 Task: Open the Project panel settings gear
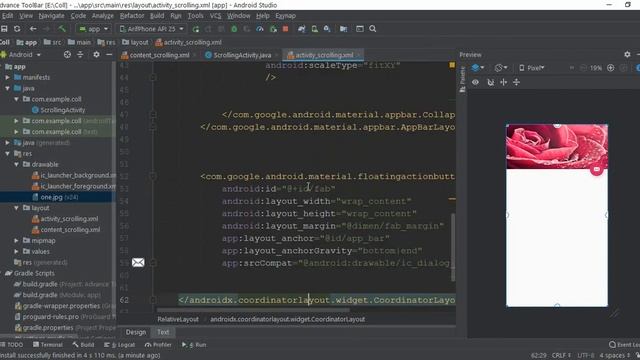(x=96, y=54)
